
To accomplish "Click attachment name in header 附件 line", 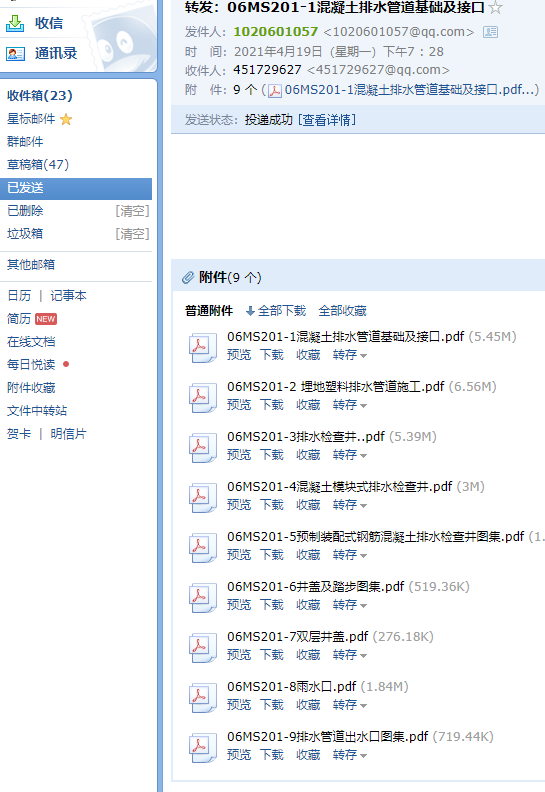I will (411, 90).
